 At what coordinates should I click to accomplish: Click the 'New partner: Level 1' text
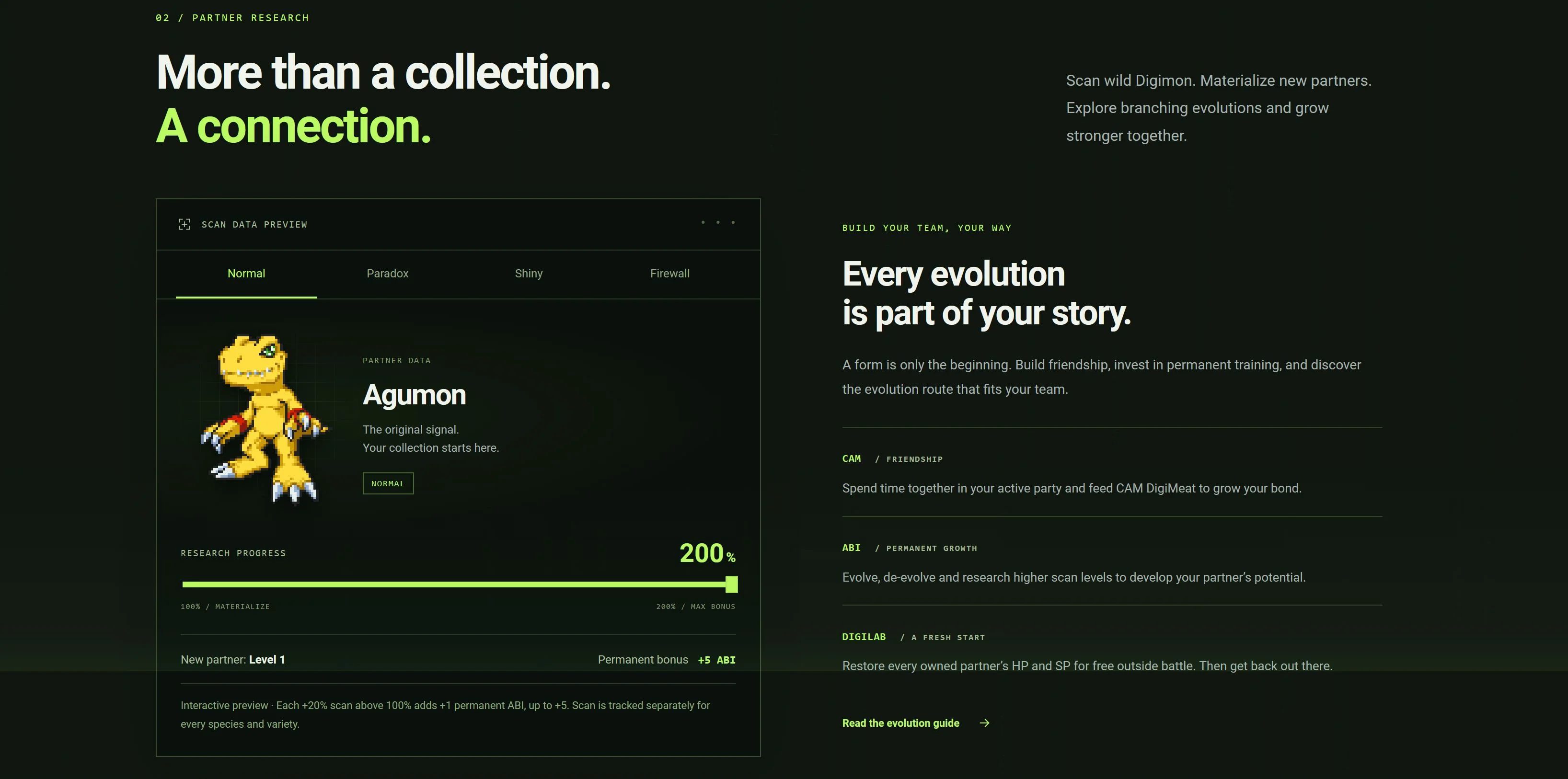click(233, 660)
